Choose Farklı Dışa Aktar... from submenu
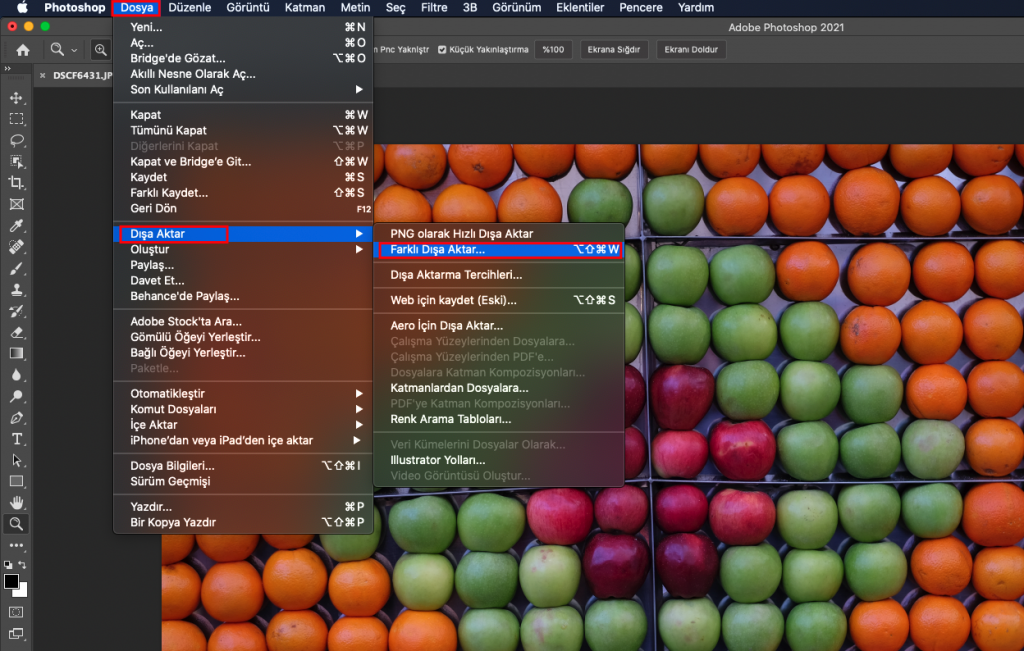 pos(499,249)
